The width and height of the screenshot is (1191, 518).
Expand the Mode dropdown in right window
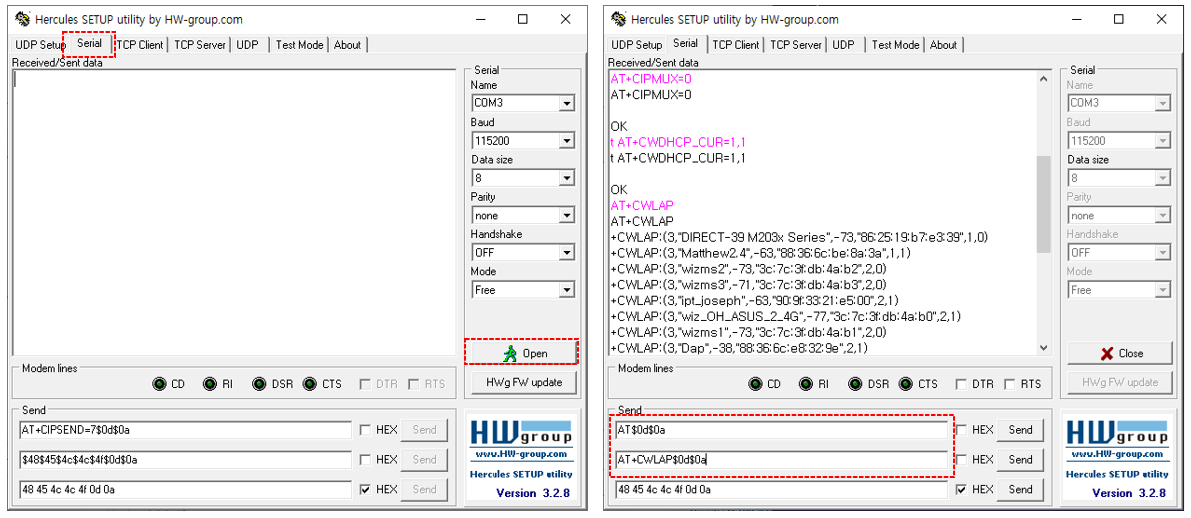[1162, 290]
